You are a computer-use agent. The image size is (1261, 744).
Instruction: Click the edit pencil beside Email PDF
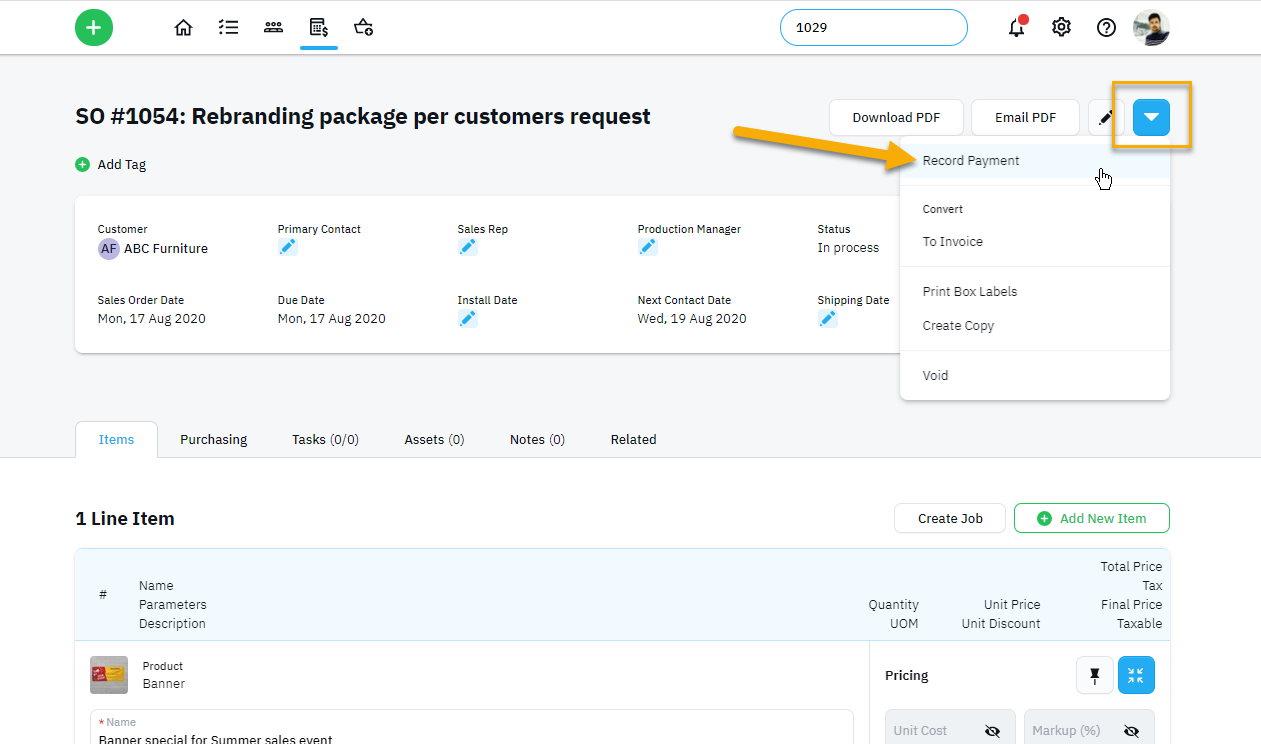click(x=1104, y=117)
